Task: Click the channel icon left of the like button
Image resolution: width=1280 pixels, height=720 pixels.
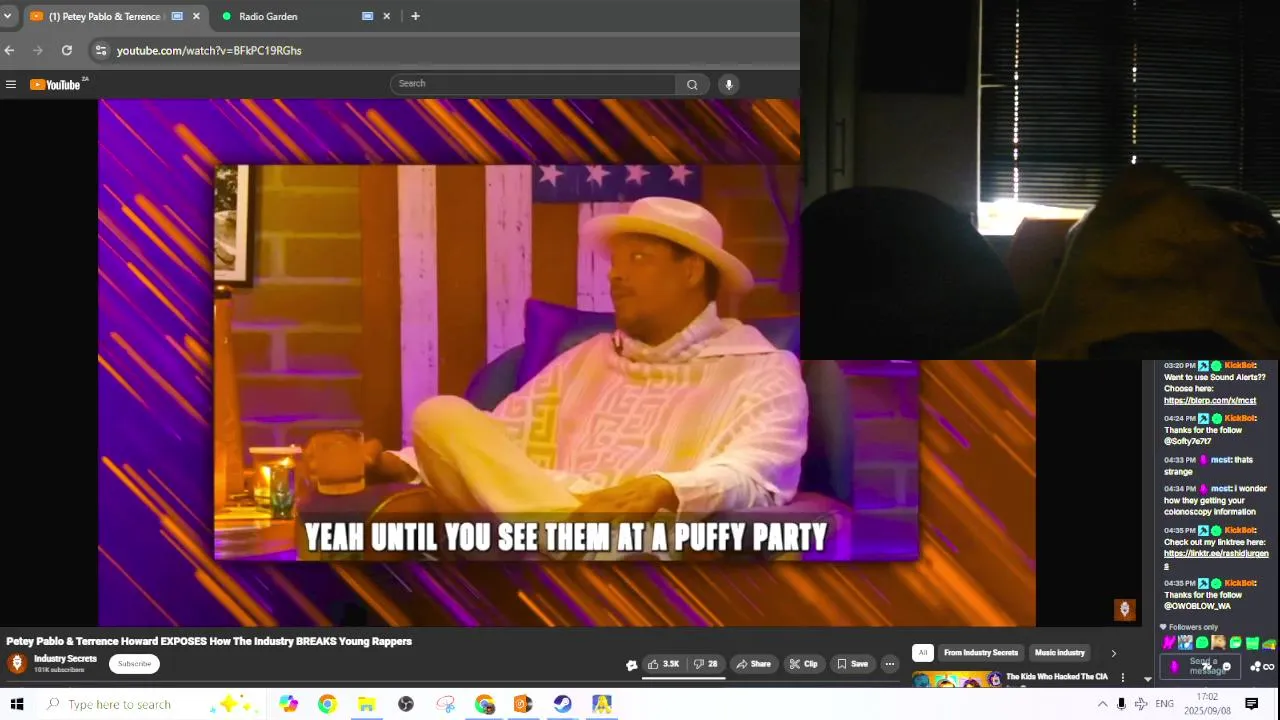Action: 631,665
